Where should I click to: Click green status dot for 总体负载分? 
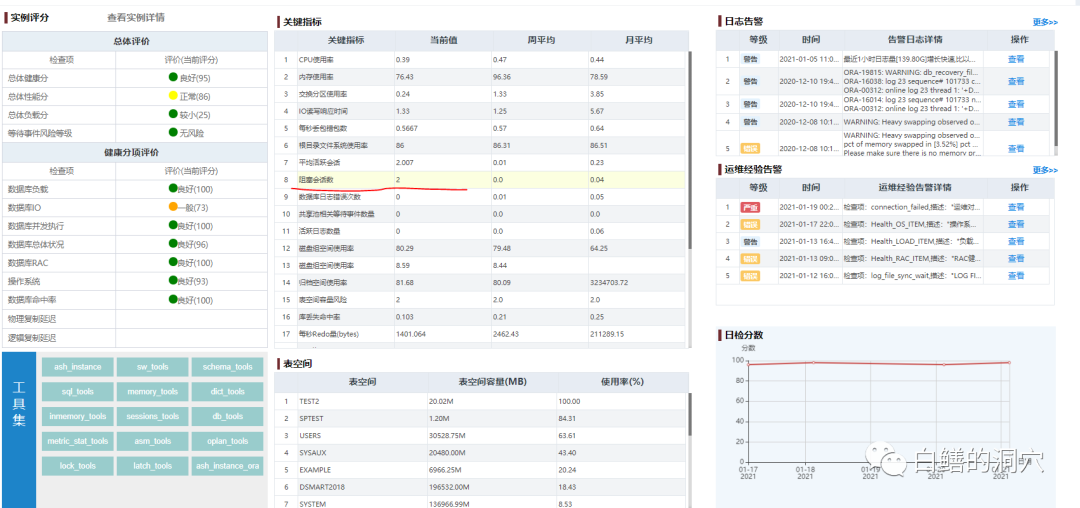click(x=173, y=114)
